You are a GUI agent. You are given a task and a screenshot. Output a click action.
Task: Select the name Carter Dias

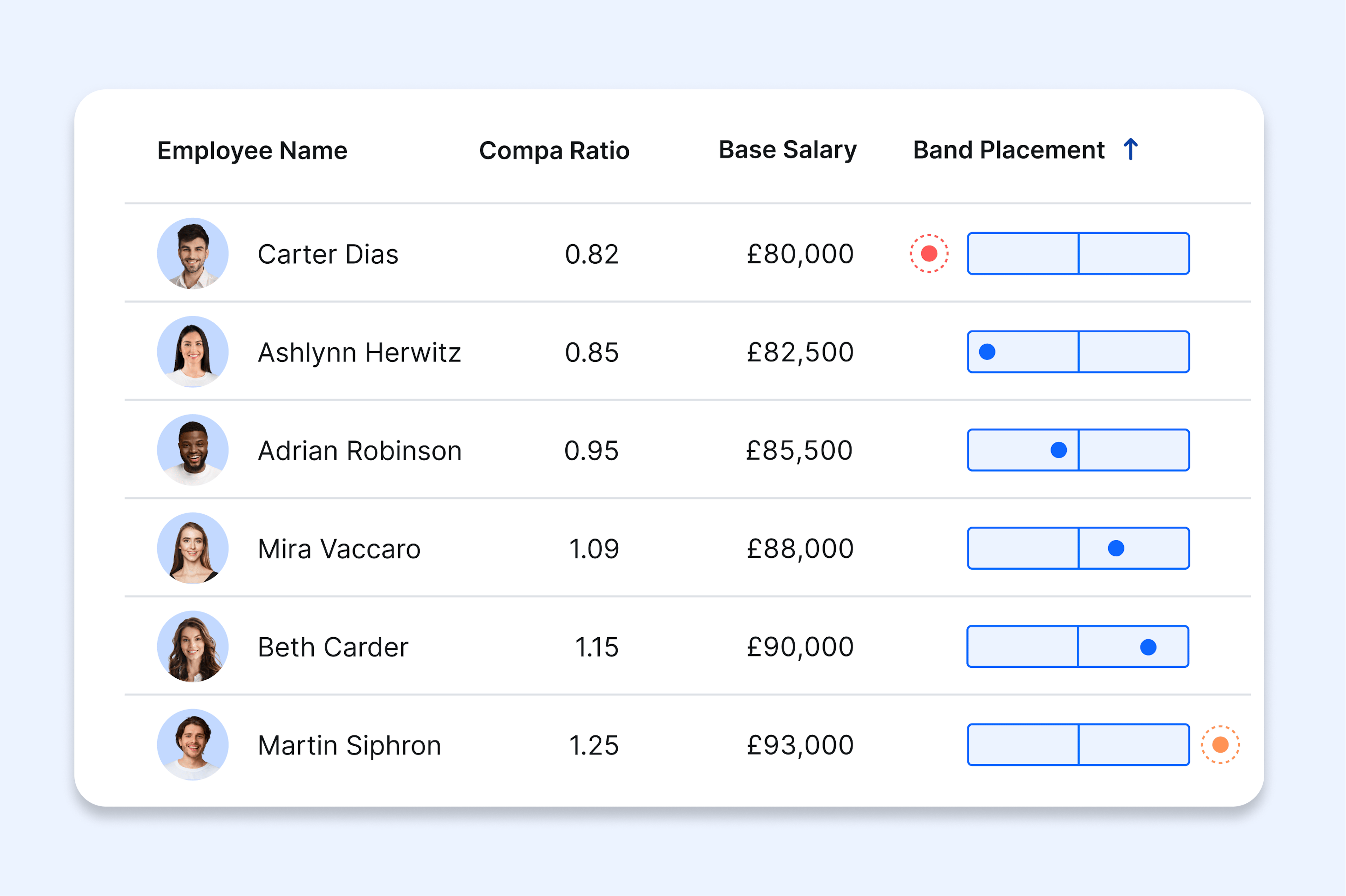(328, 254)
